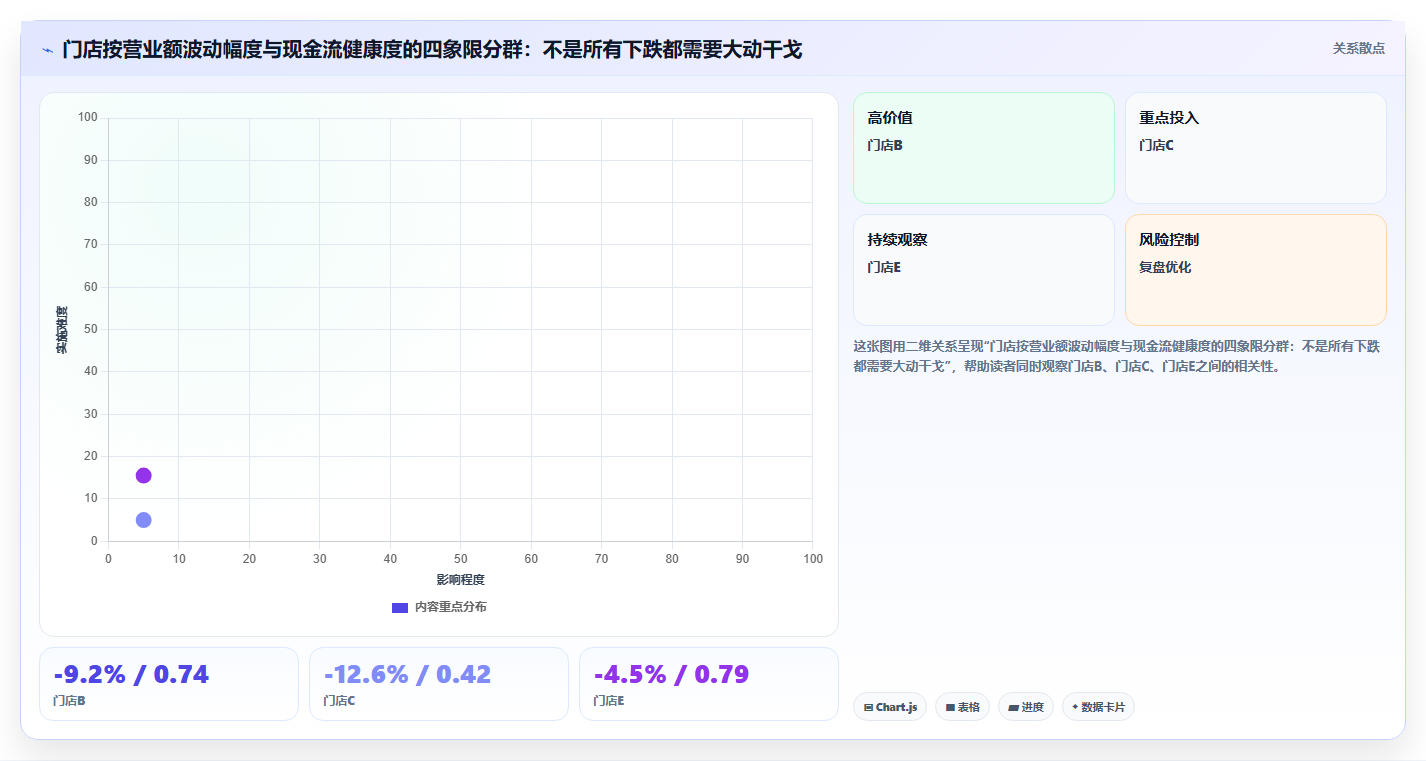The width and height of the screenshot is (1426, 761).
Task: Click the lightning bolt icon in the header
Action: coord(48,49)
